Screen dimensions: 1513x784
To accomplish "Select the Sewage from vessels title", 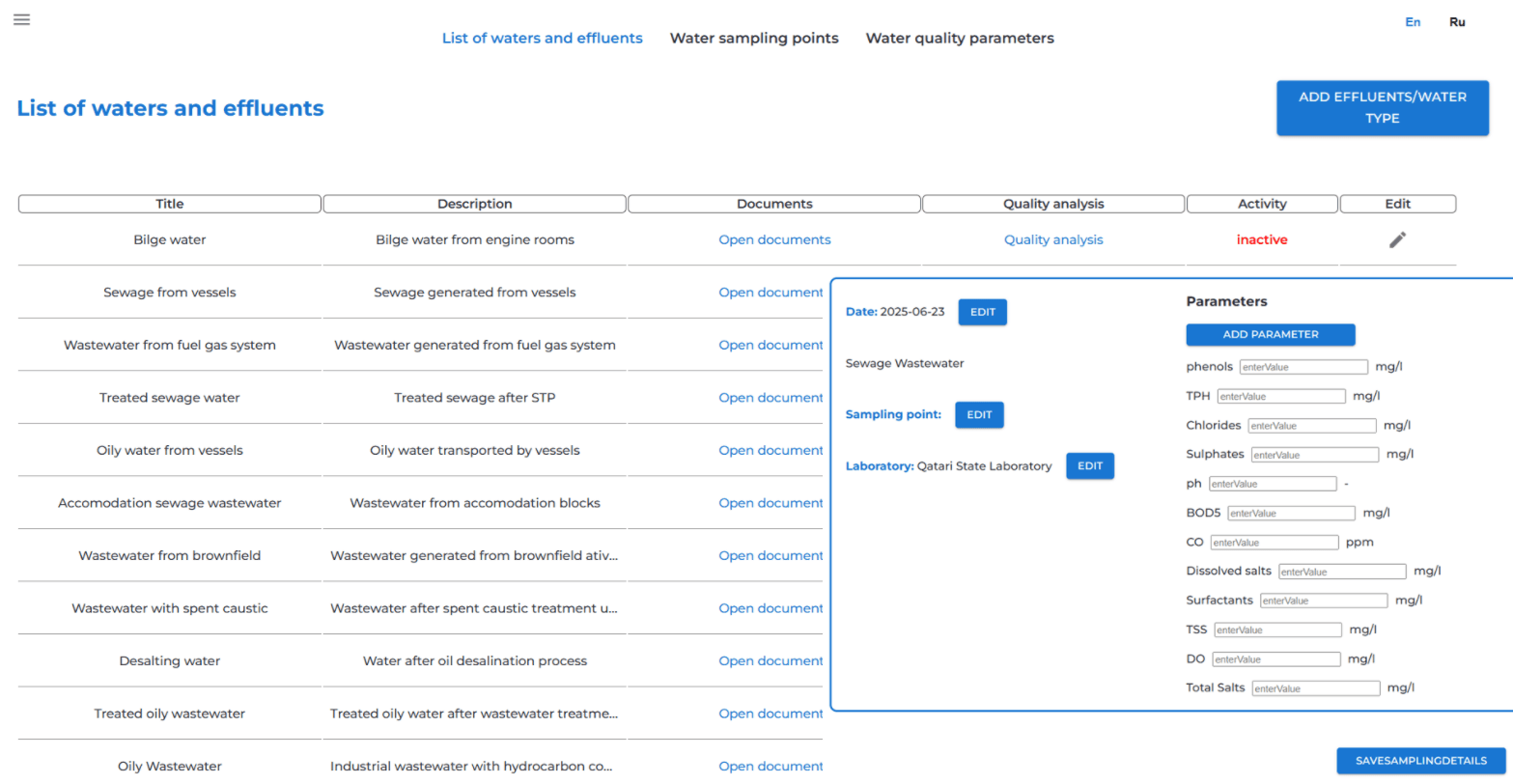I will [170, 293].
